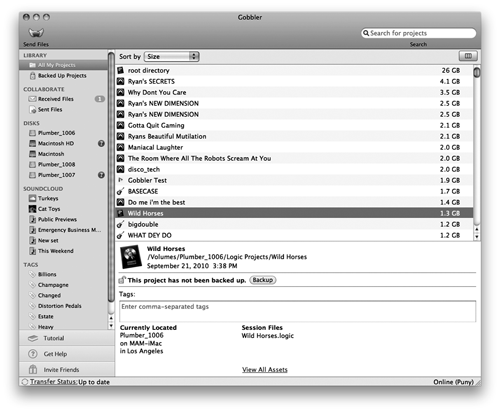This screenshot has height=412, width=500.
Task: Select the Gotta Quit Gaming project
Action: coord(294,125)
